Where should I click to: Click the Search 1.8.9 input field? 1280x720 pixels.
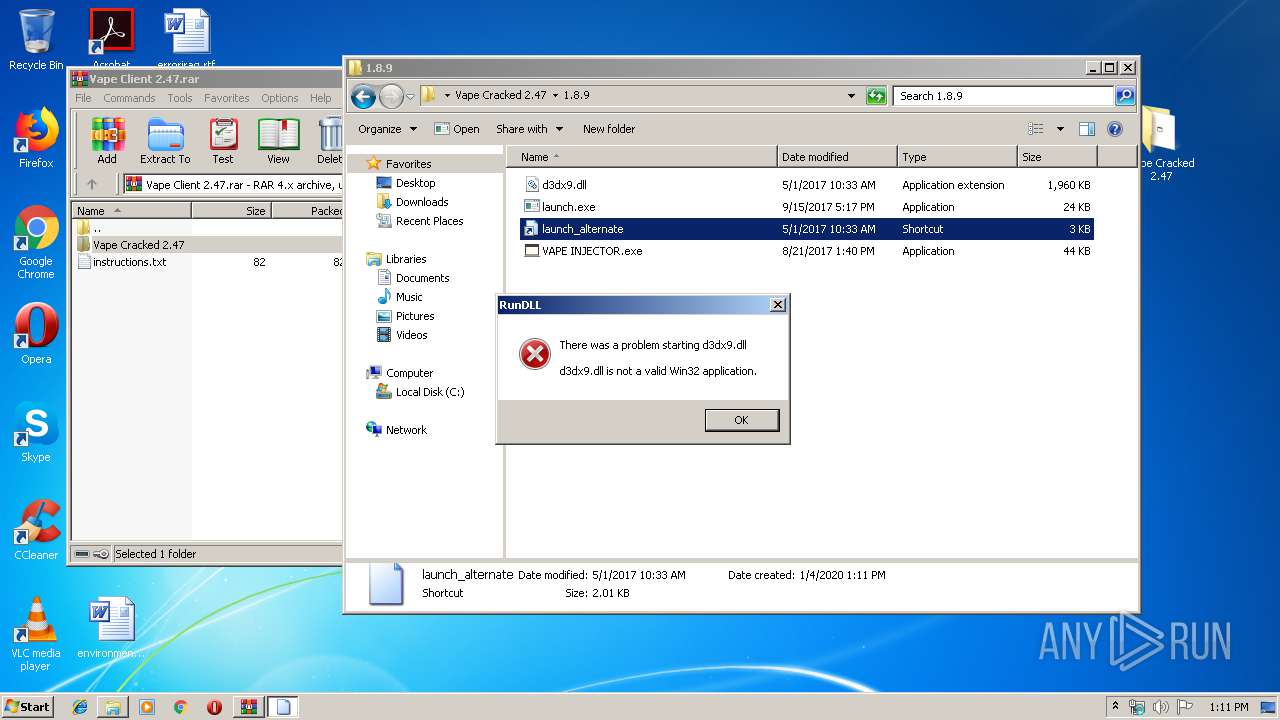coord(1003,96)
